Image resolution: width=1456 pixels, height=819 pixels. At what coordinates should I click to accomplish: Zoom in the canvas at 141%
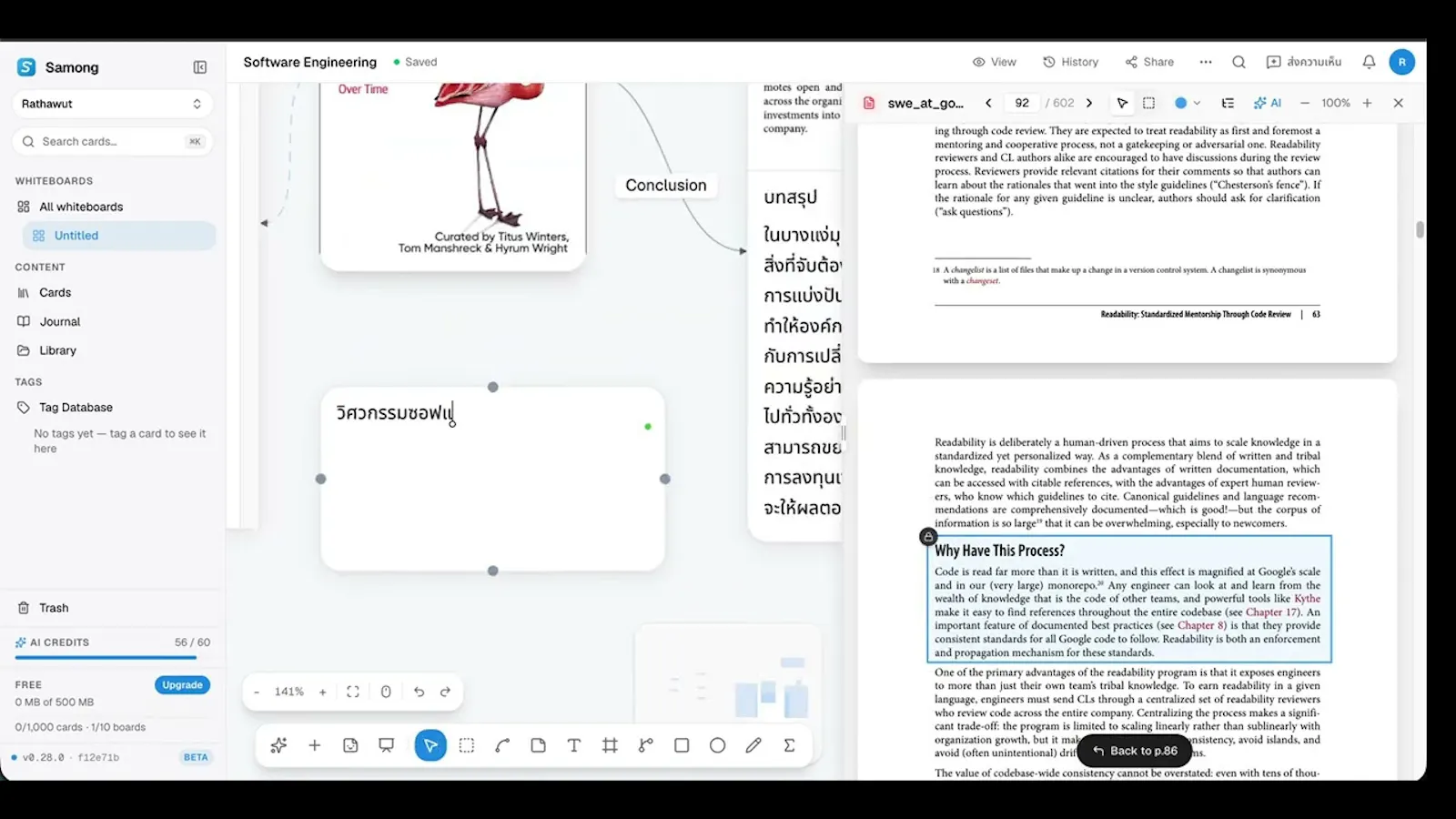(322, 692)
